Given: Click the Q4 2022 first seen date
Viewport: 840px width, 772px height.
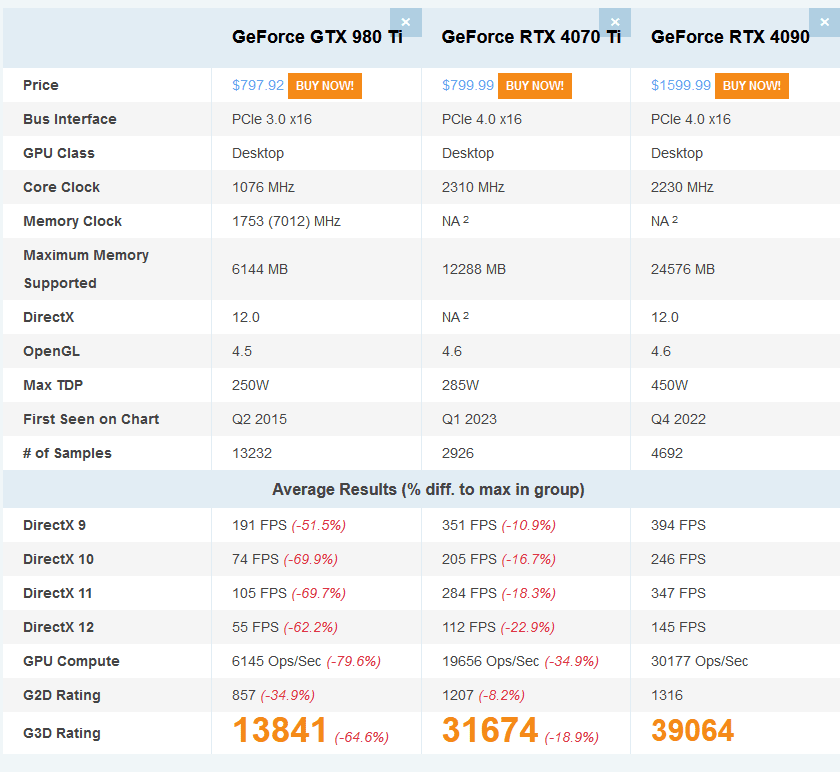Looking at the screenshot, I should pyautogui.click(x=678, y=419).
